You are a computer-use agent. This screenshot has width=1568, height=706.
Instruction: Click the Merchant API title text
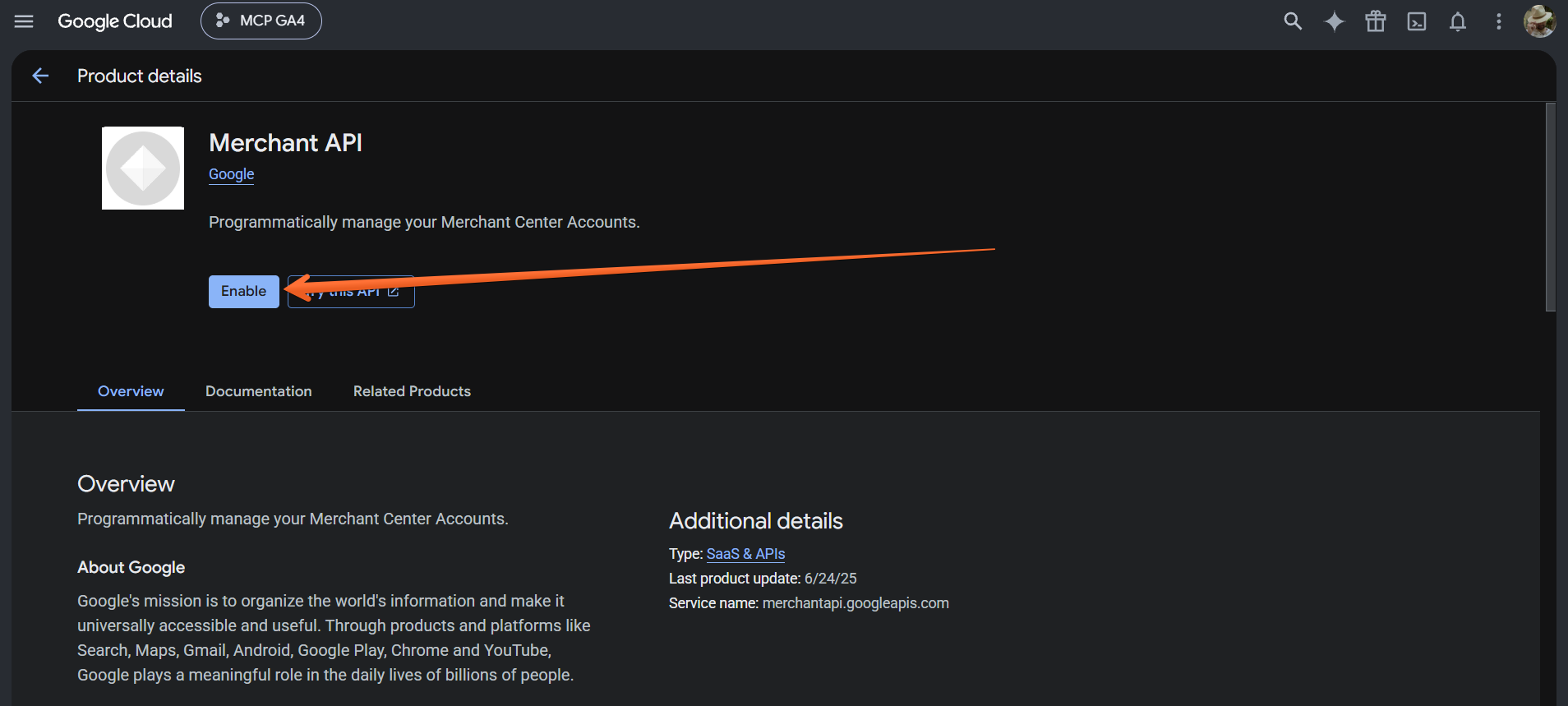[x=285, y=143]
